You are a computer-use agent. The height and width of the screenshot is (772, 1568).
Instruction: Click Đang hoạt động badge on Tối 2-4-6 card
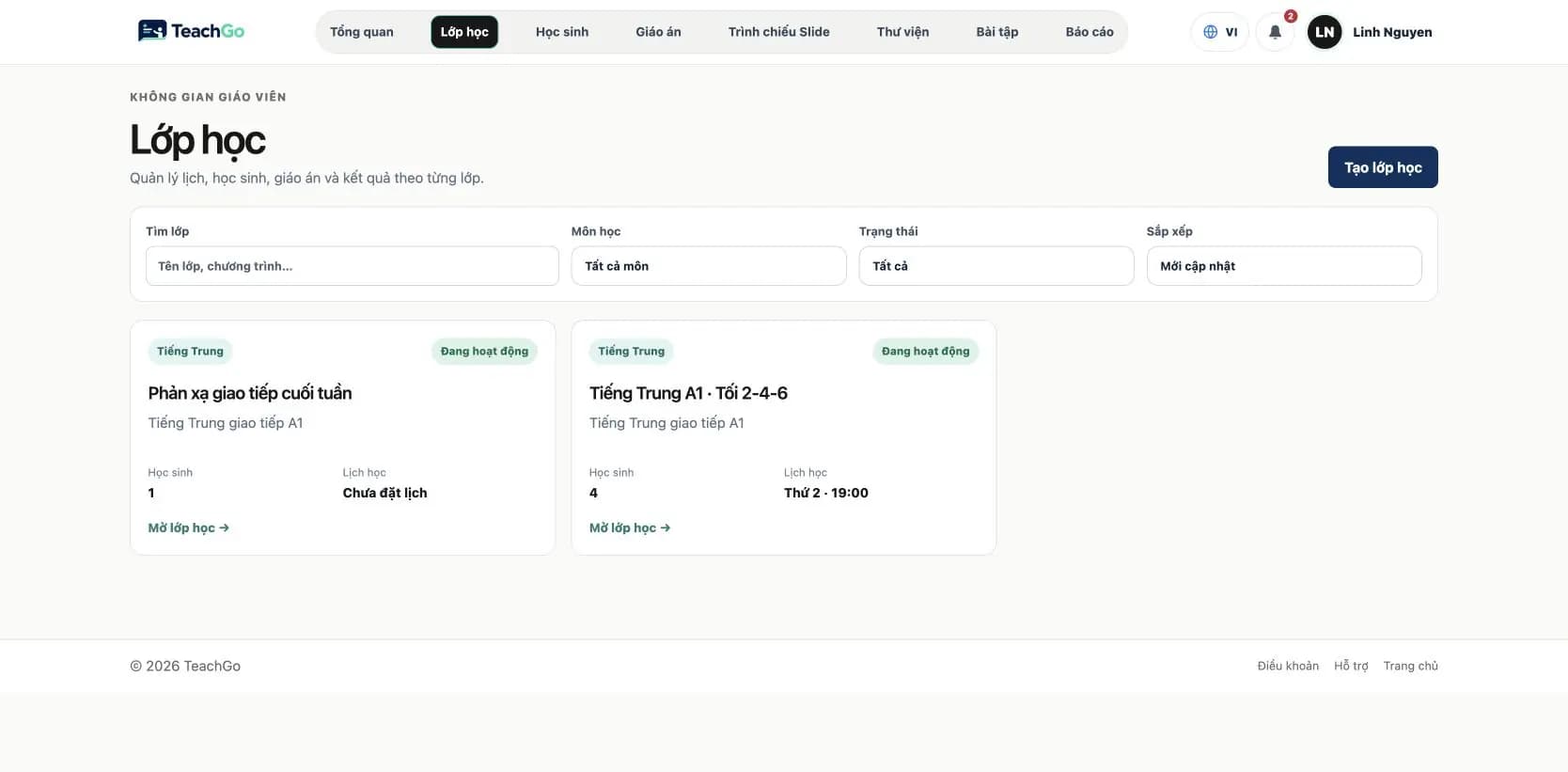[925, 352]
